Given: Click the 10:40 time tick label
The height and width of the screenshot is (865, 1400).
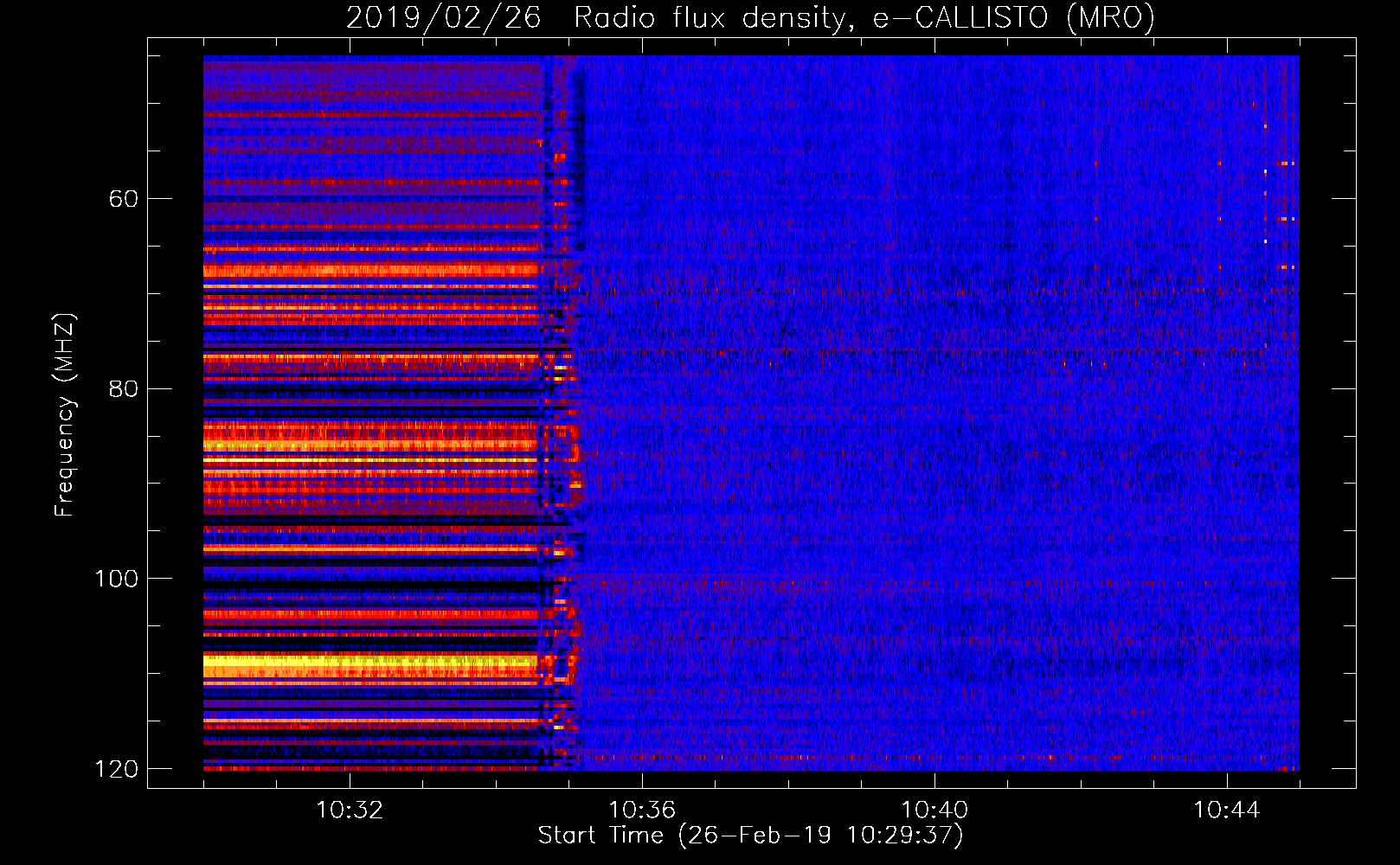Looking at the screenshot, I should (x=934, y=811).
